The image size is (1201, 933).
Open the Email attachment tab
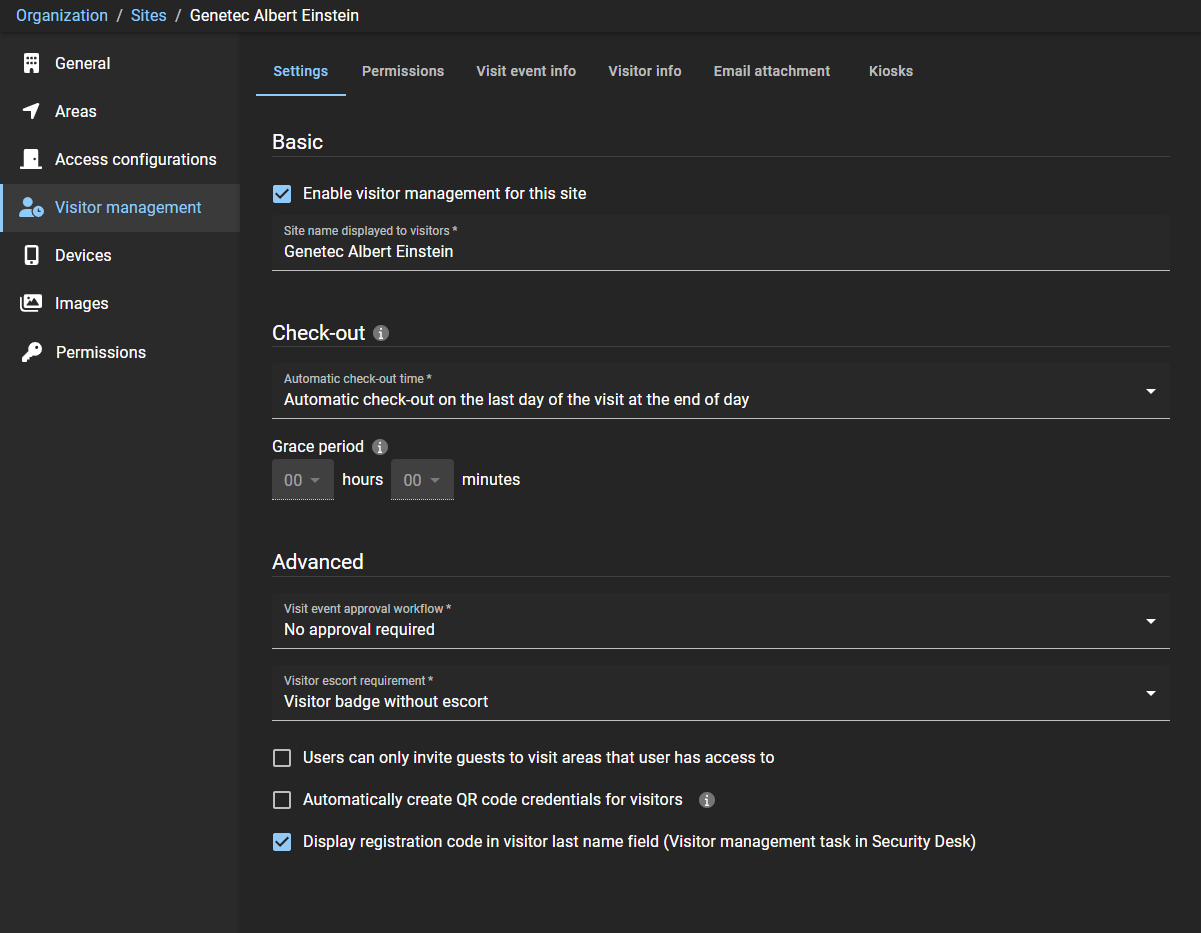coord(771,71)
